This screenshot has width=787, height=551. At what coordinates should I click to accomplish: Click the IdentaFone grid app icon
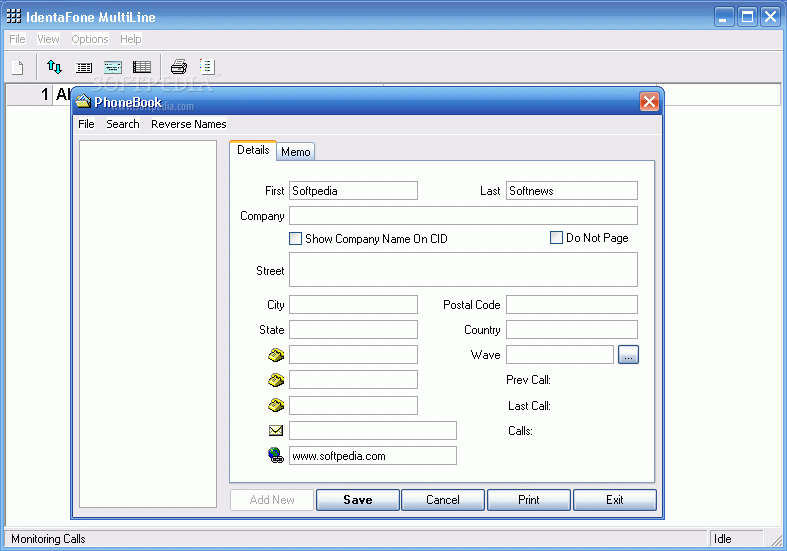[14, 17]
